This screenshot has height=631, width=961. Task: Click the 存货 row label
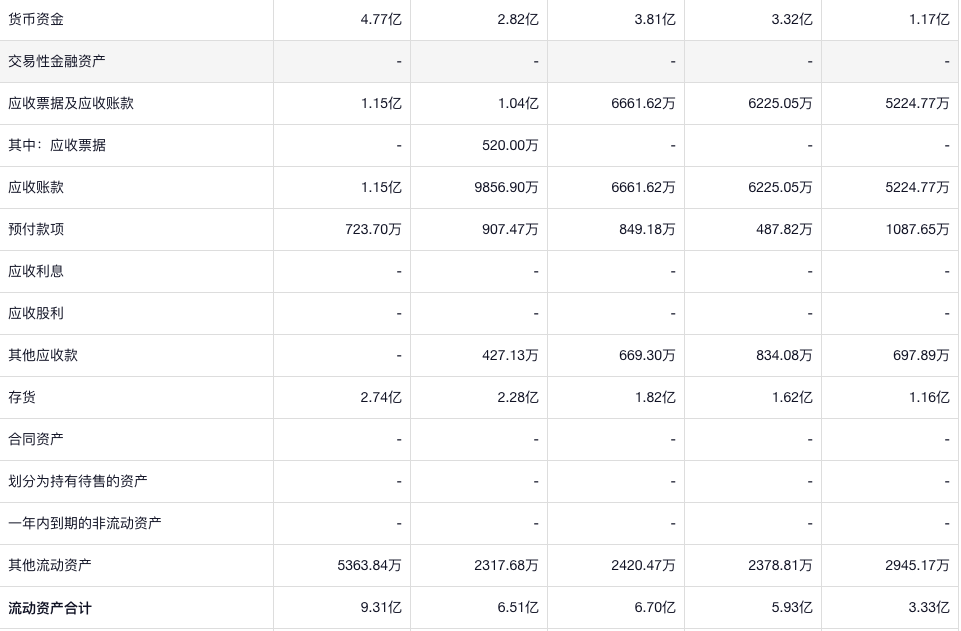(22, 397)
